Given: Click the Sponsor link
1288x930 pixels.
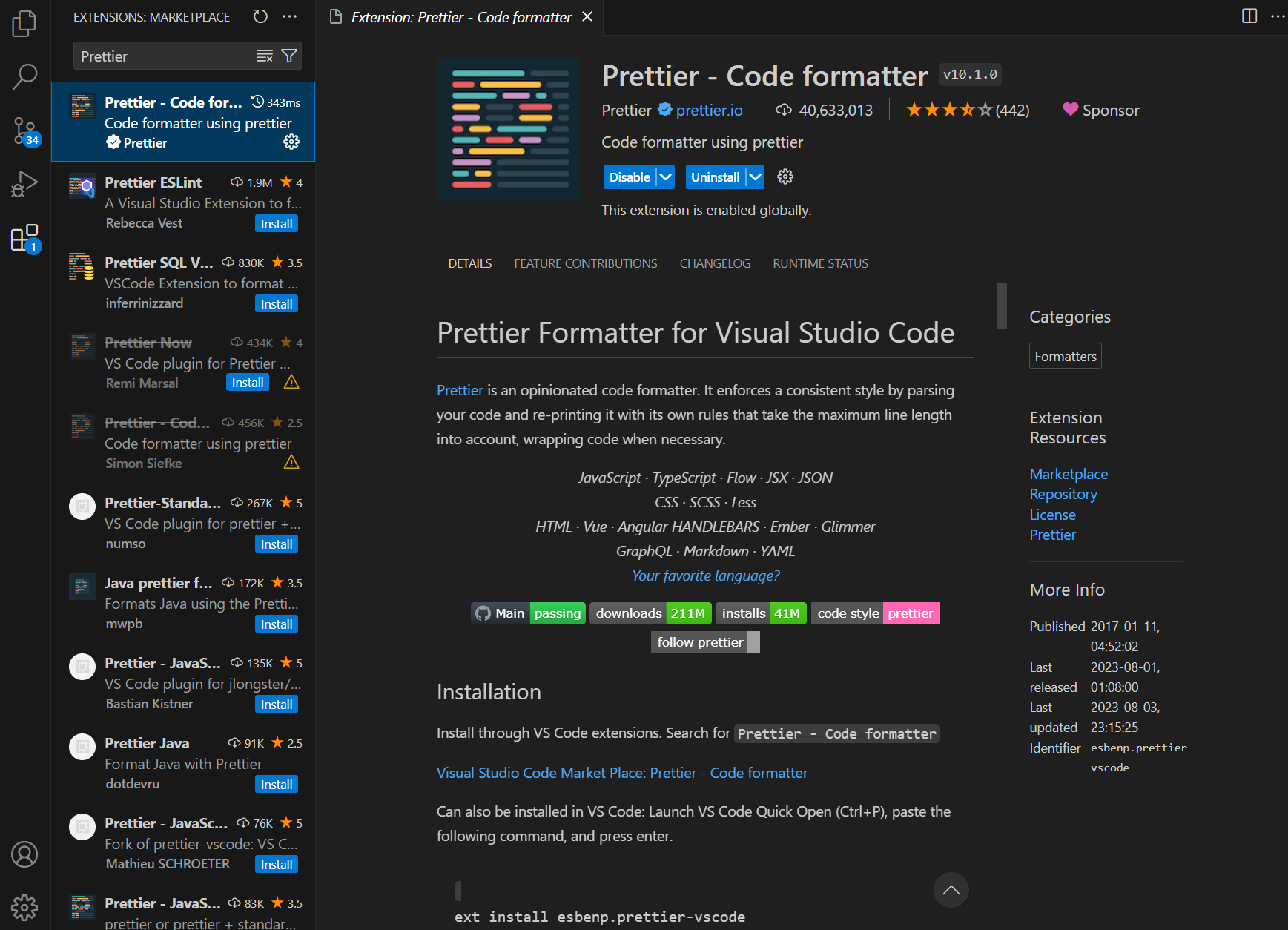Looking at the screenshot, I should coord(1101,111).
